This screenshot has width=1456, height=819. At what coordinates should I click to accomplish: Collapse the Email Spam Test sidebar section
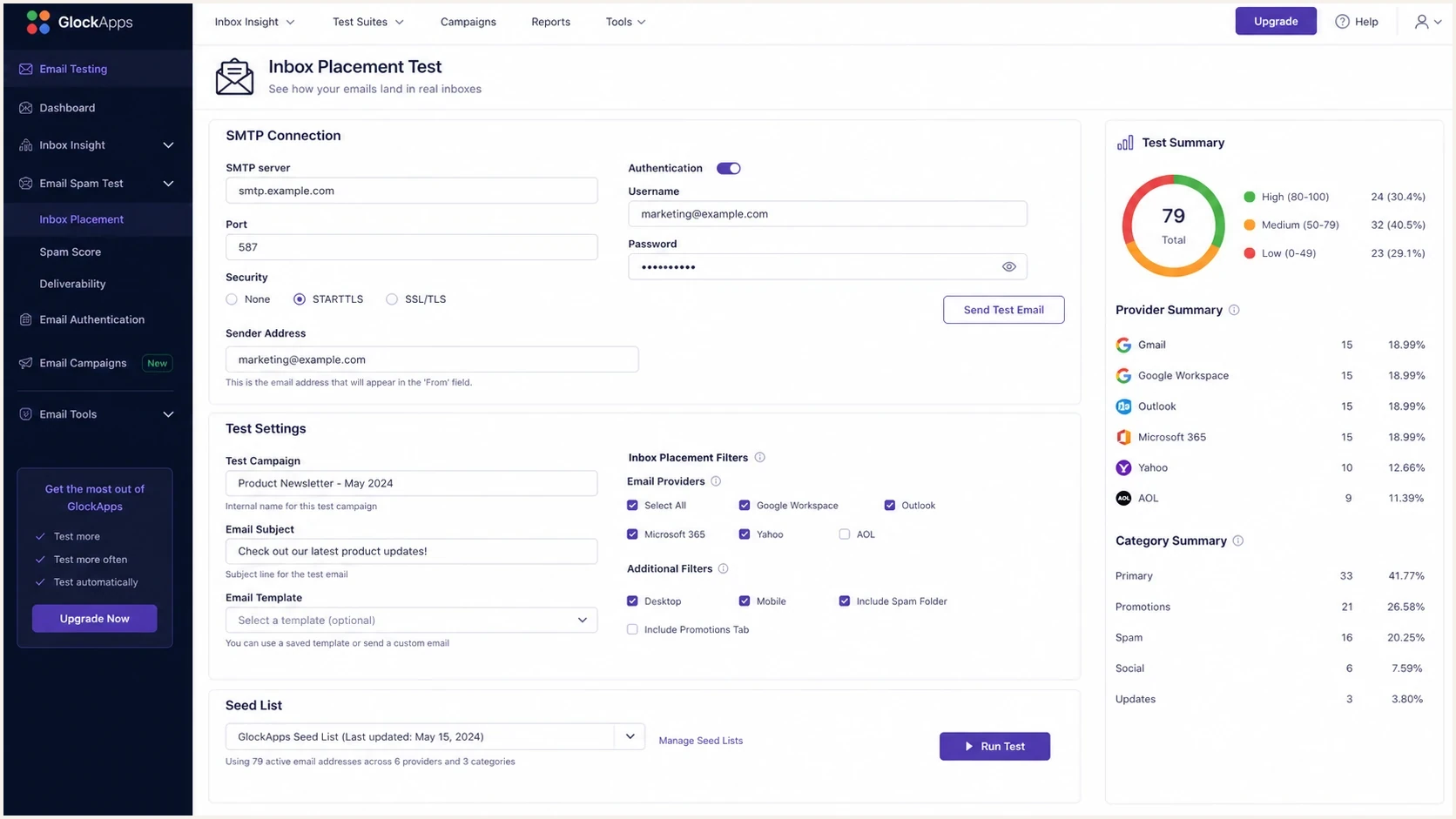168,184
